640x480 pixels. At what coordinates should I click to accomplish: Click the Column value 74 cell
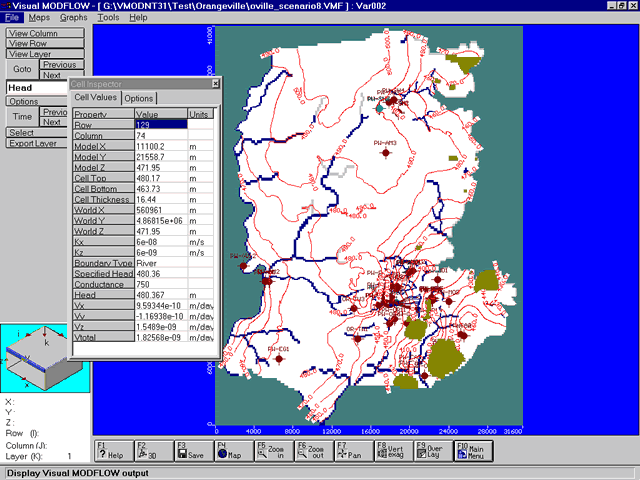161,136
